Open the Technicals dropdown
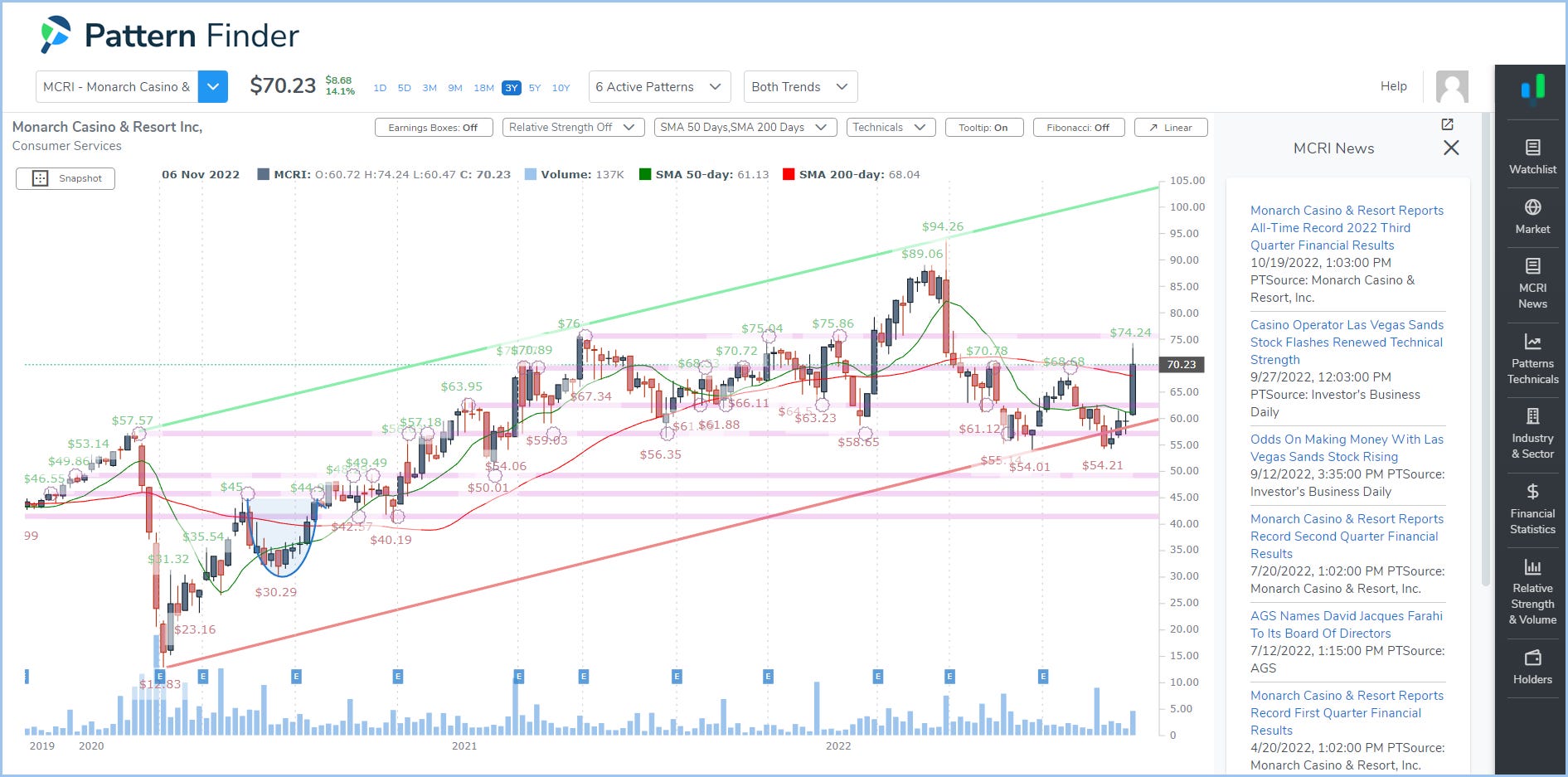The image size is (1568, 777). point(891,128)
